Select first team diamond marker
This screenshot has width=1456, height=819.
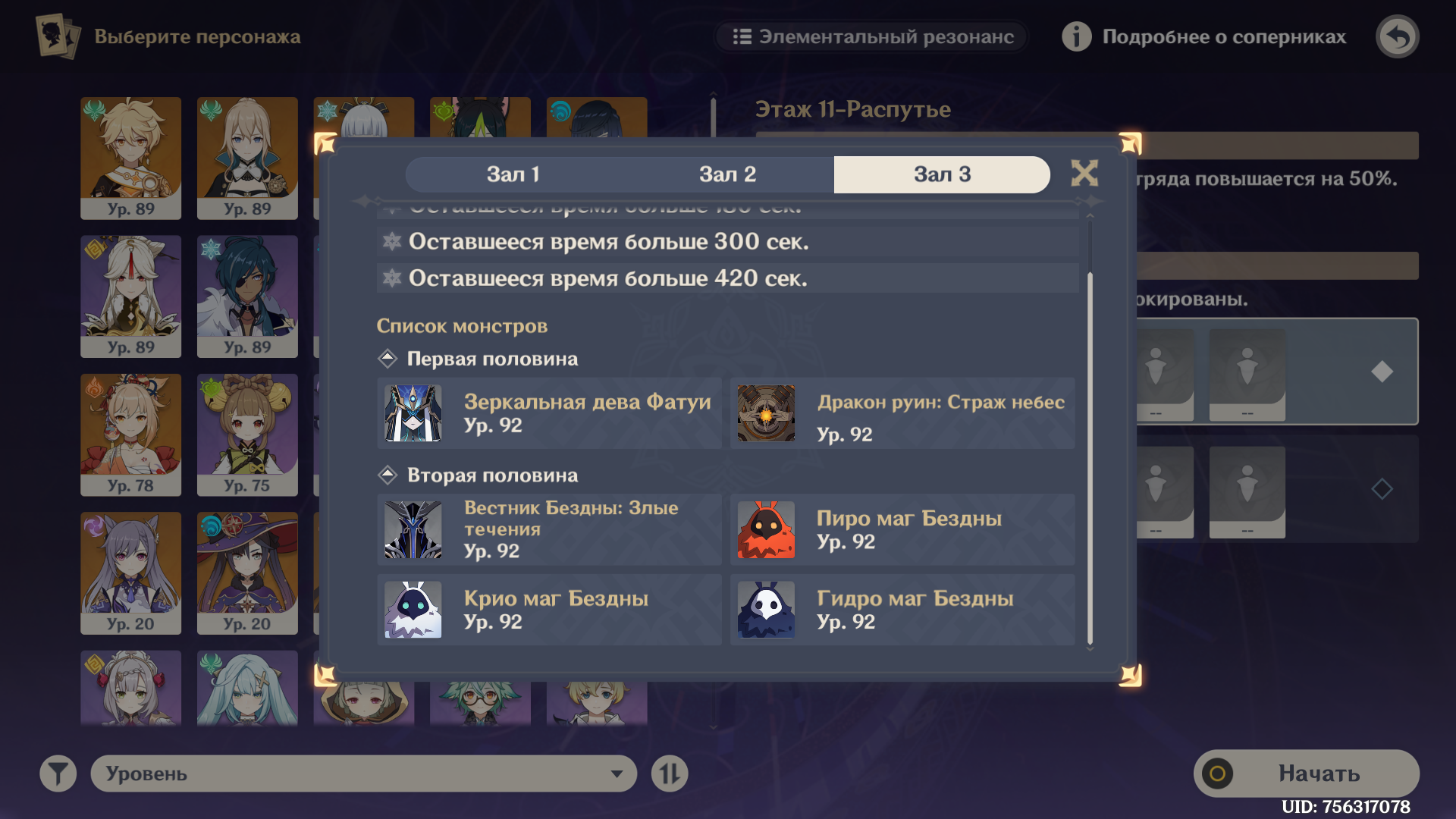(x=1382, y=372)
